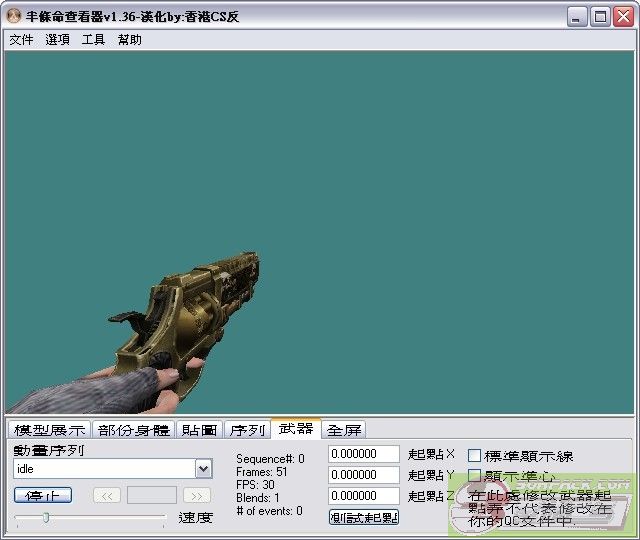Click the previous frame << button
This screenshot has height=540, width=640.
click(107, 496)
